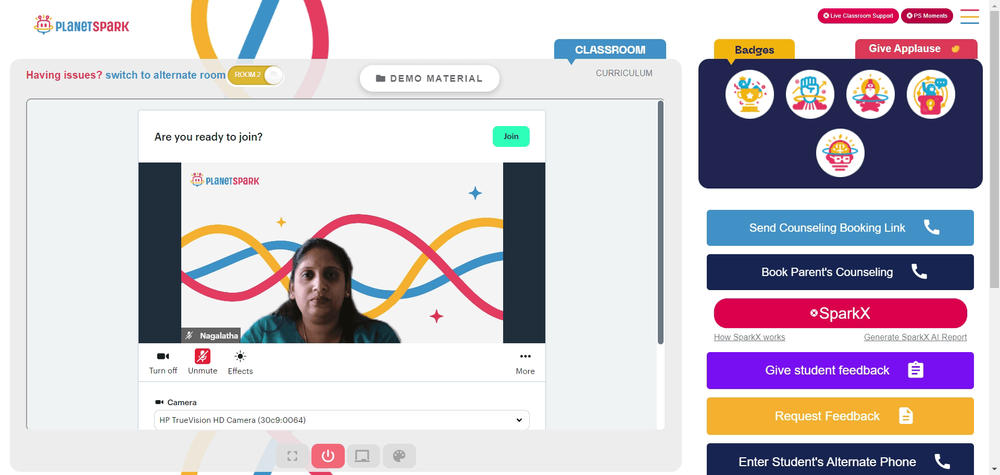
Task: Choose the brain glasses badge icon
Action: point(840,153)
